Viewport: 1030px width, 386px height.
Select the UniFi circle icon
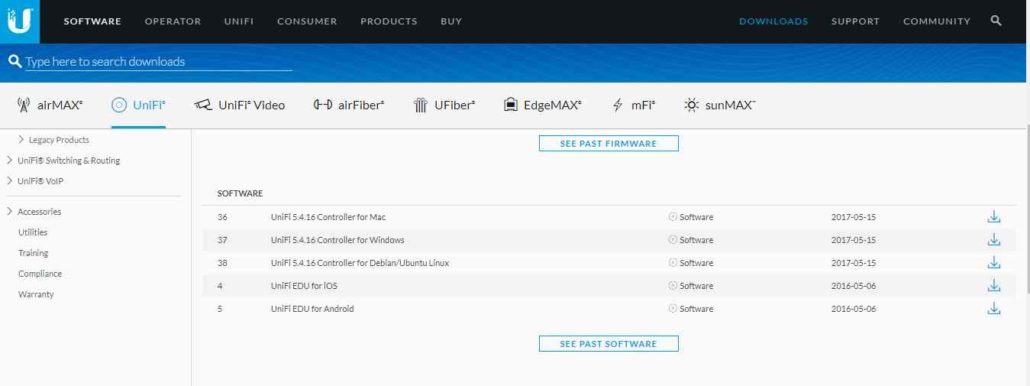coord(119,105)
